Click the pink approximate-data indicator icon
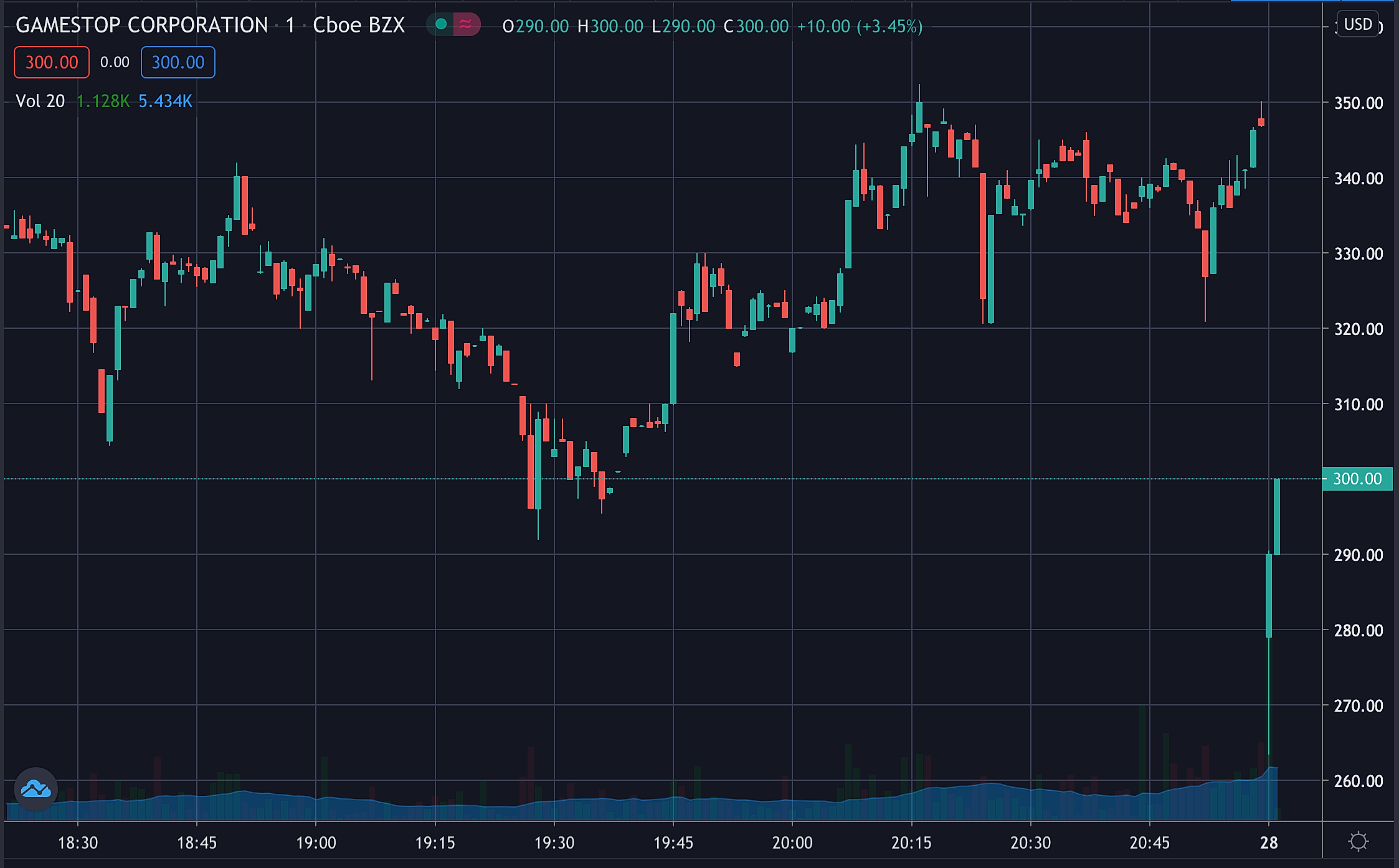This screenshot has width=1399, height=868. [x=466, y=25]
